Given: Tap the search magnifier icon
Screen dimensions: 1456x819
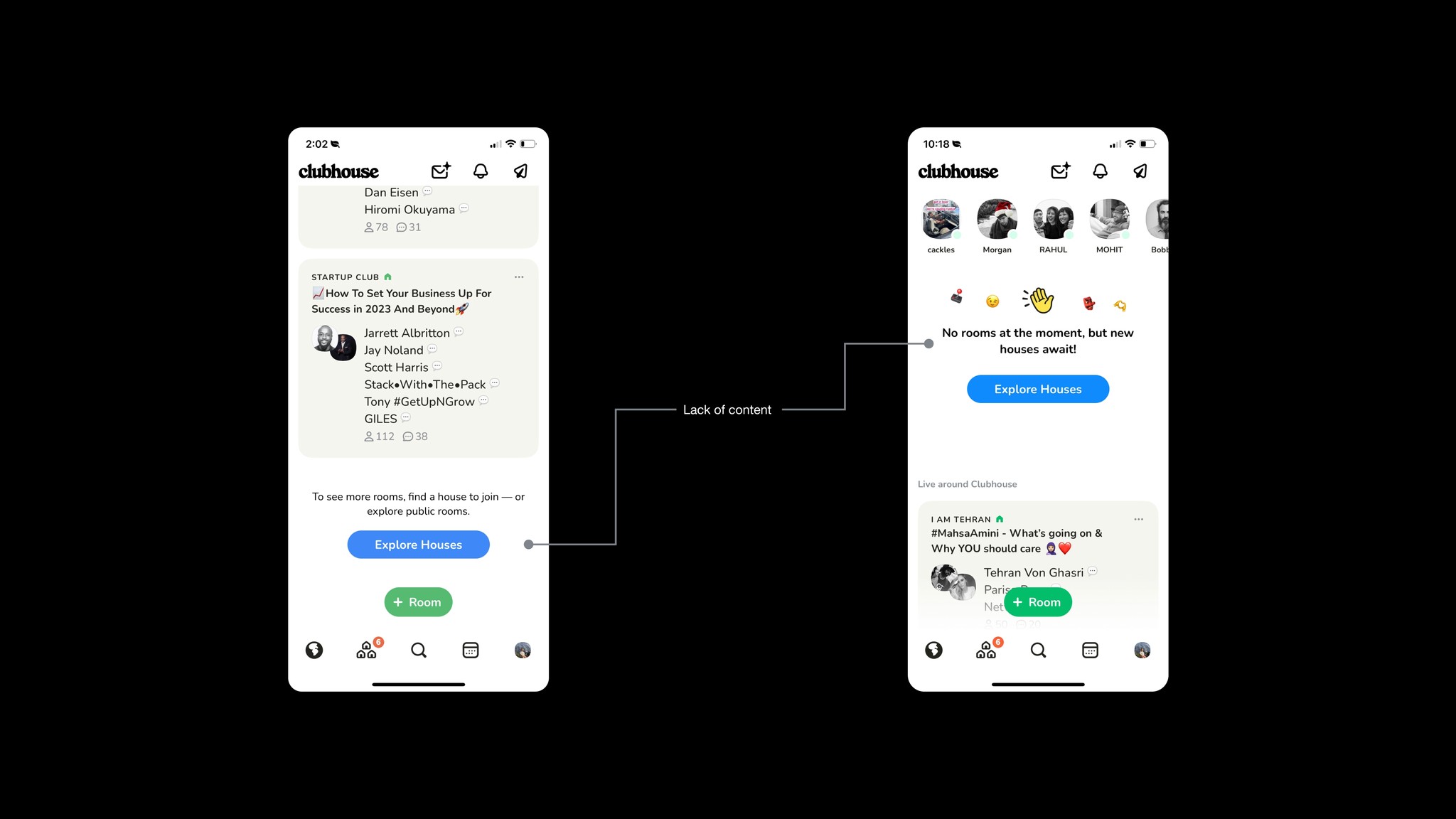Looking at the screenshot, I should pyautogui.click(x=418, y=650).
